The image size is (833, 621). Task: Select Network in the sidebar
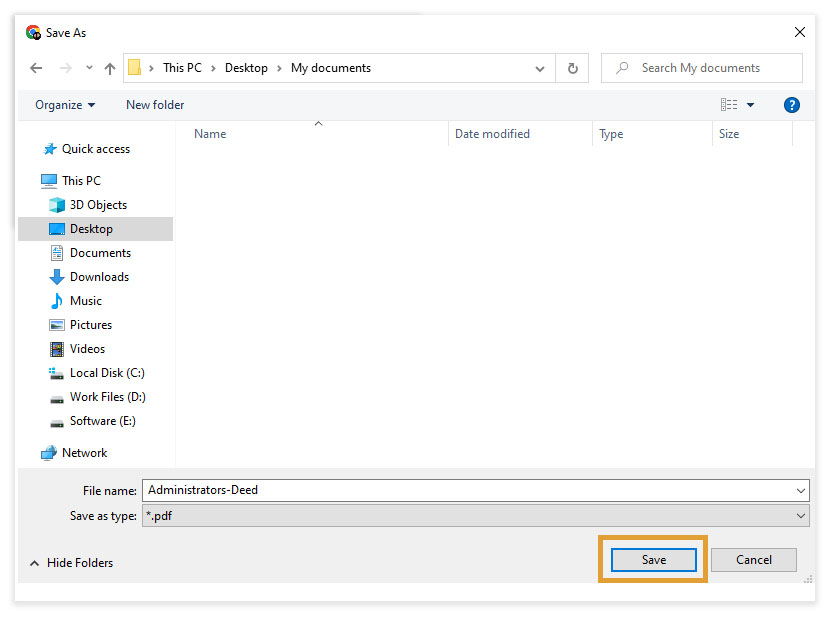coord(84,453)
